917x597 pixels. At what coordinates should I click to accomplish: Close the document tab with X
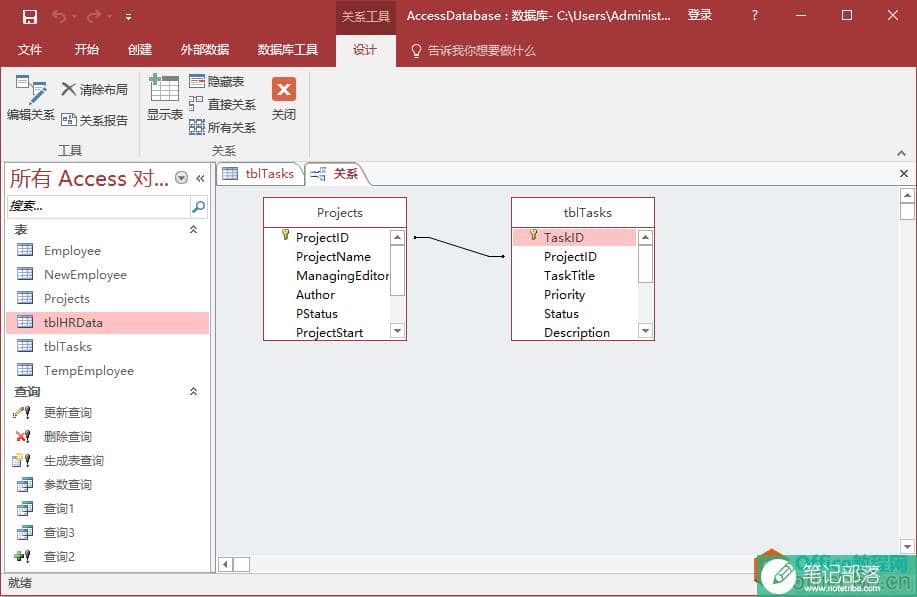[904, 174]
